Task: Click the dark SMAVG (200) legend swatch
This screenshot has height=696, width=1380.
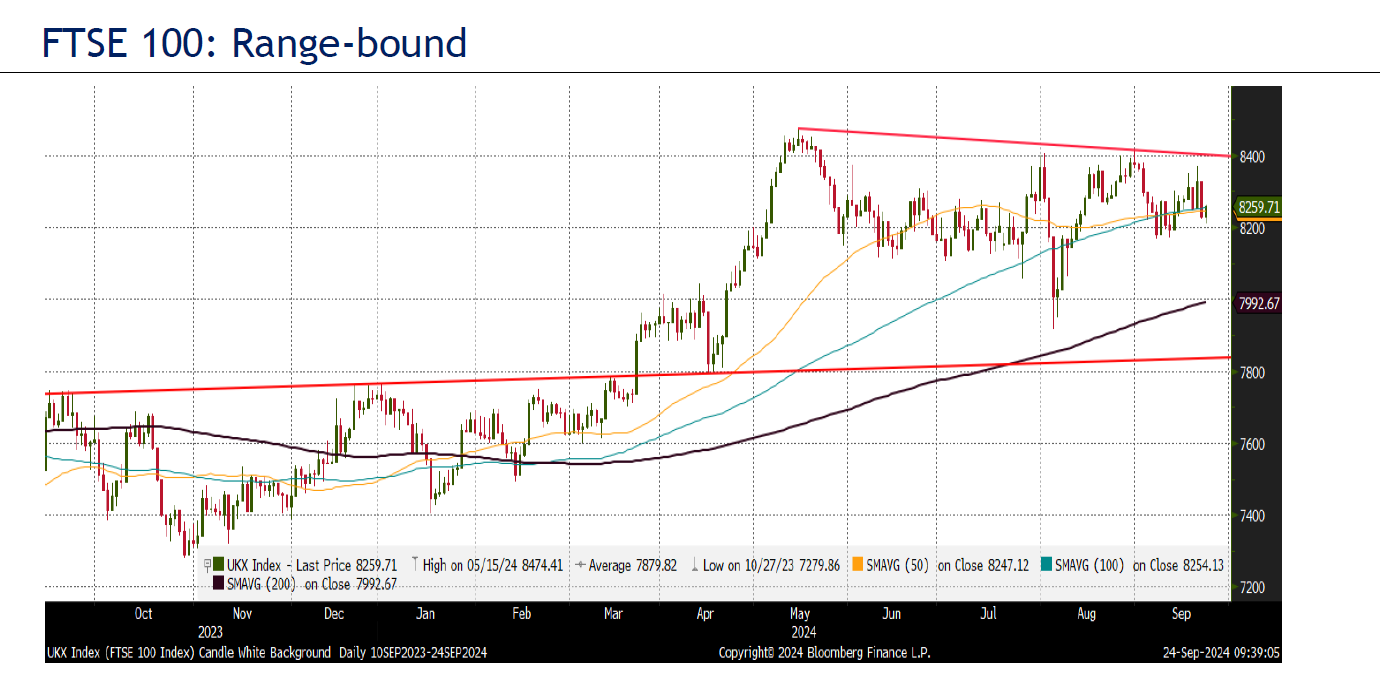Action: pos(219,584)
